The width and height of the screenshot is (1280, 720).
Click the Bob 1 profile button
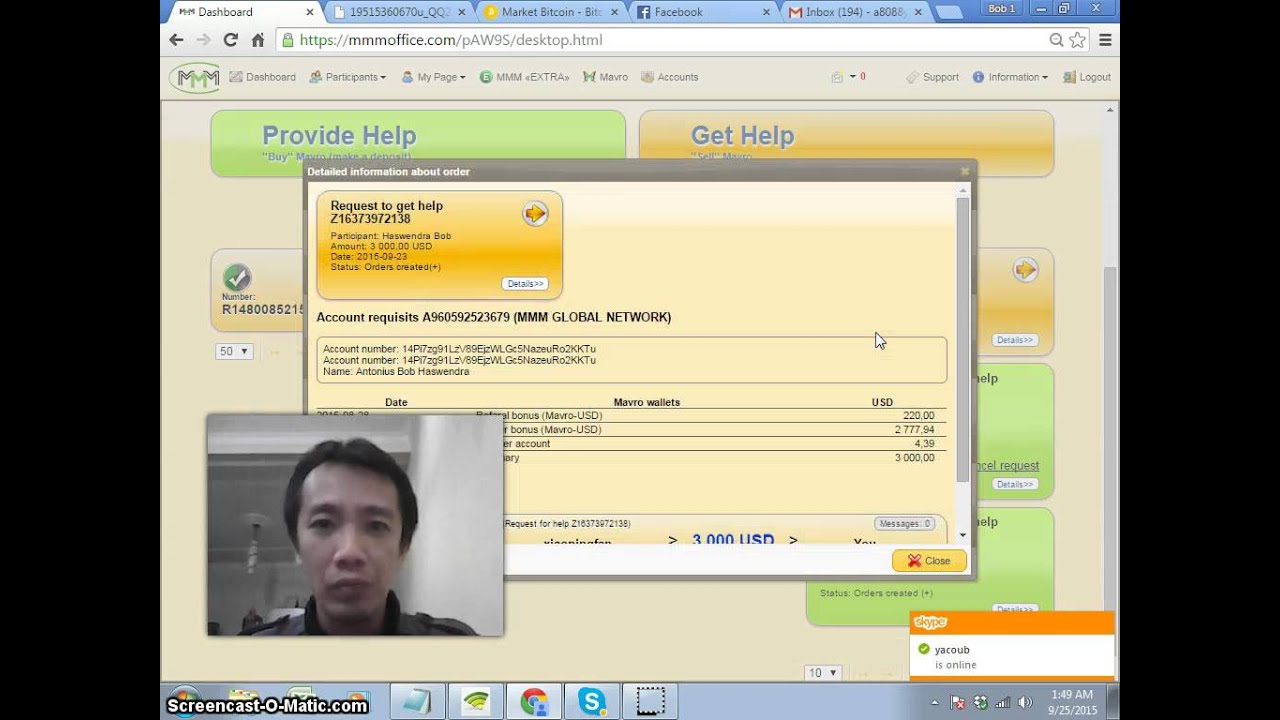(1001, 9)
